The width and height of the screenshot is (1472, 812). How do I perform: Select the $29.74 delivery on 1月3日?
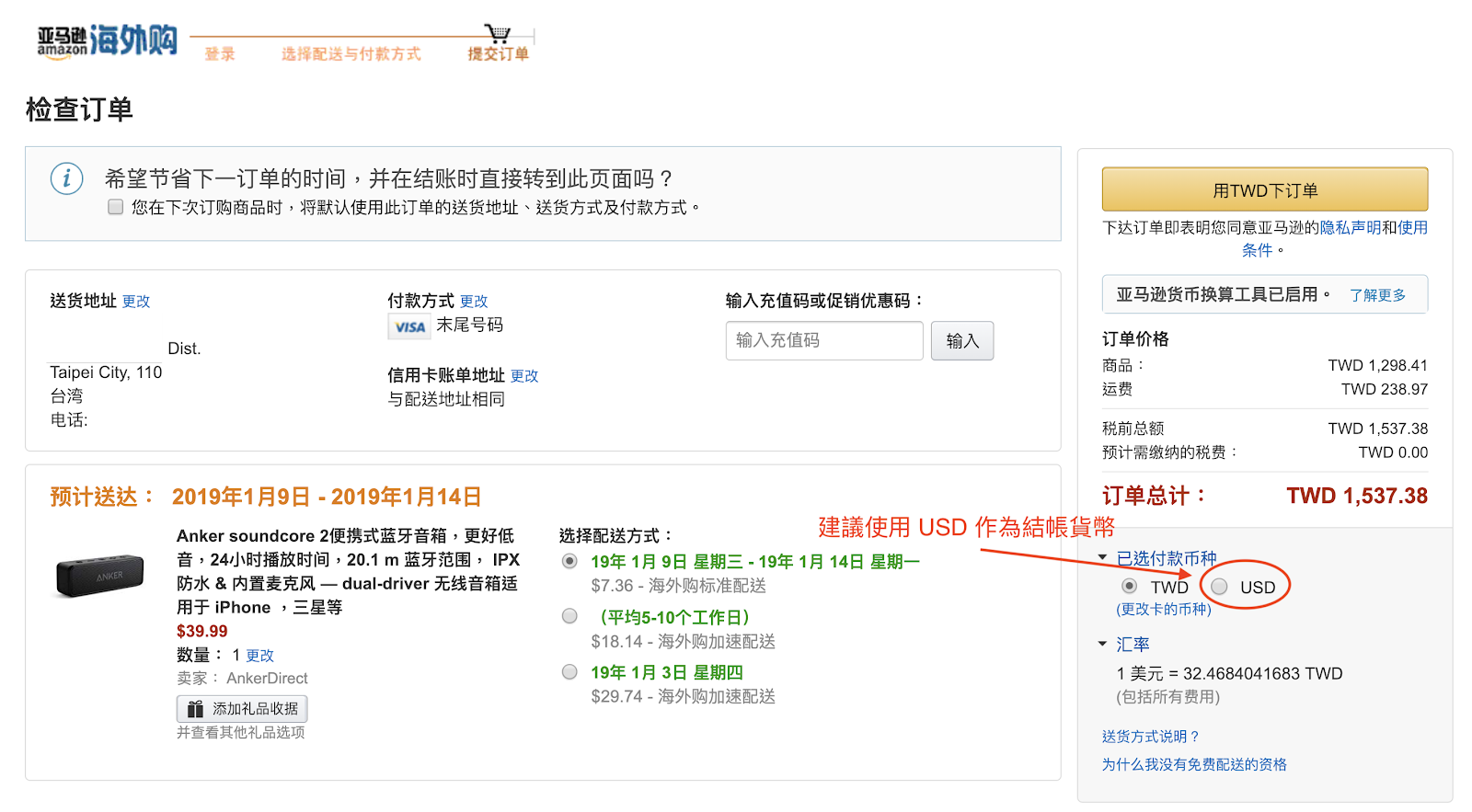click(x=569, y=671)
